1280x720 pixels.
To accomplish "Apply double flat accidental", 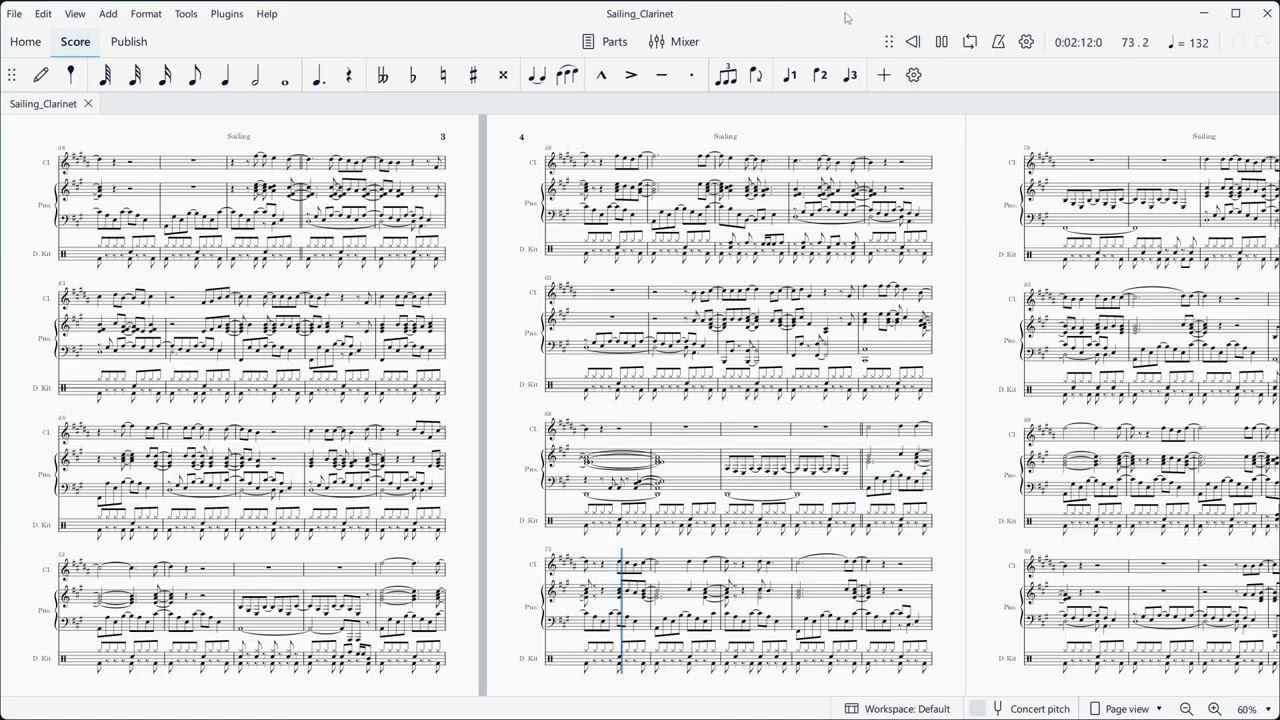I will pyautogui.click(x=382, y=75).
